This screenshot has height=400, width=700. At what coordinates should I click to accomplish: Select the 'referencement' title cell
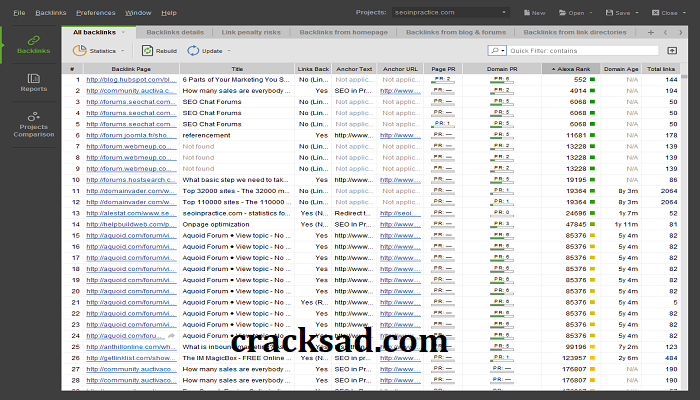[237, 135]
